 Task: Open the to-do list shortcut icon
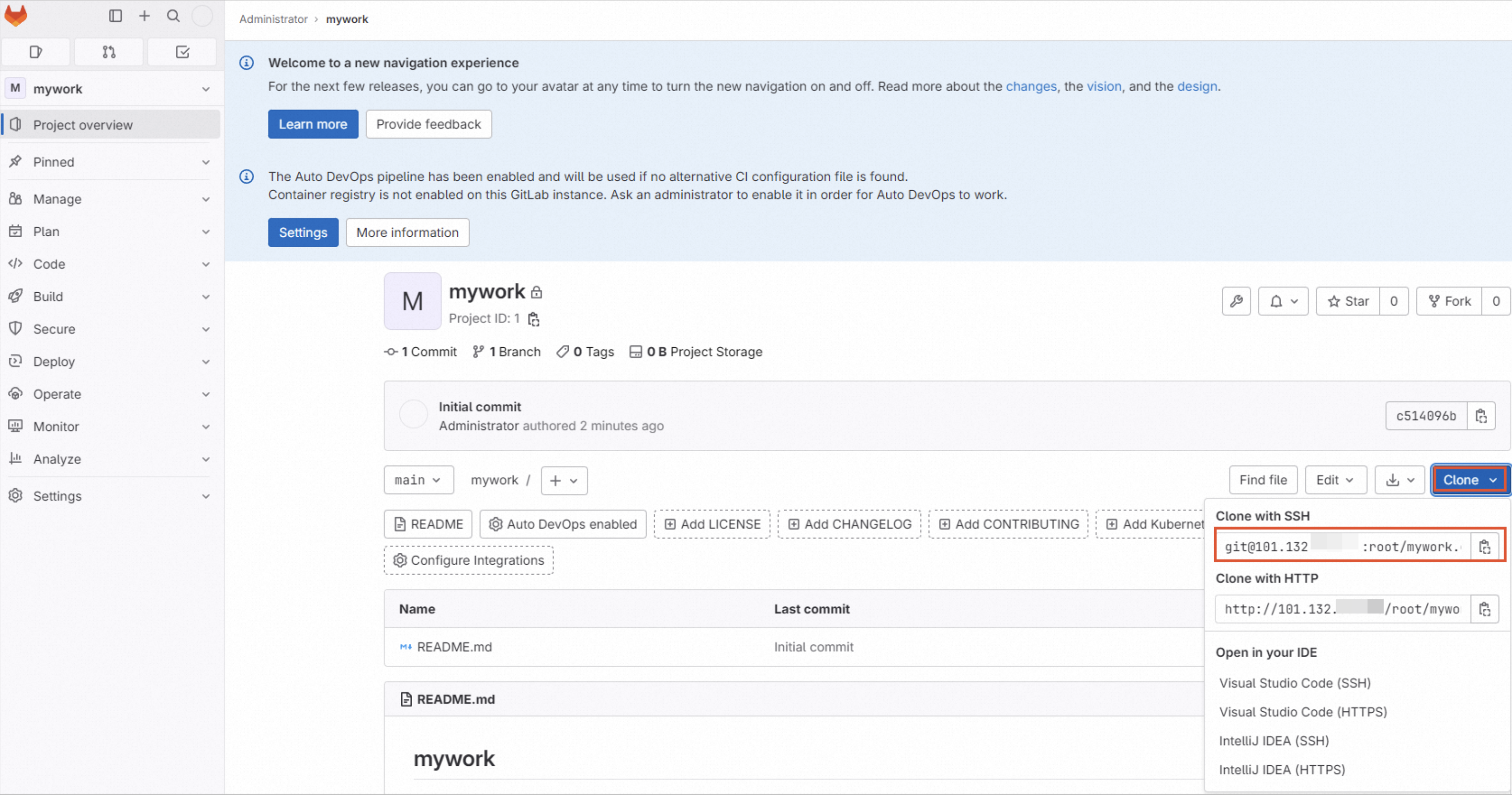pyautogui.click(x=183, y=52)
